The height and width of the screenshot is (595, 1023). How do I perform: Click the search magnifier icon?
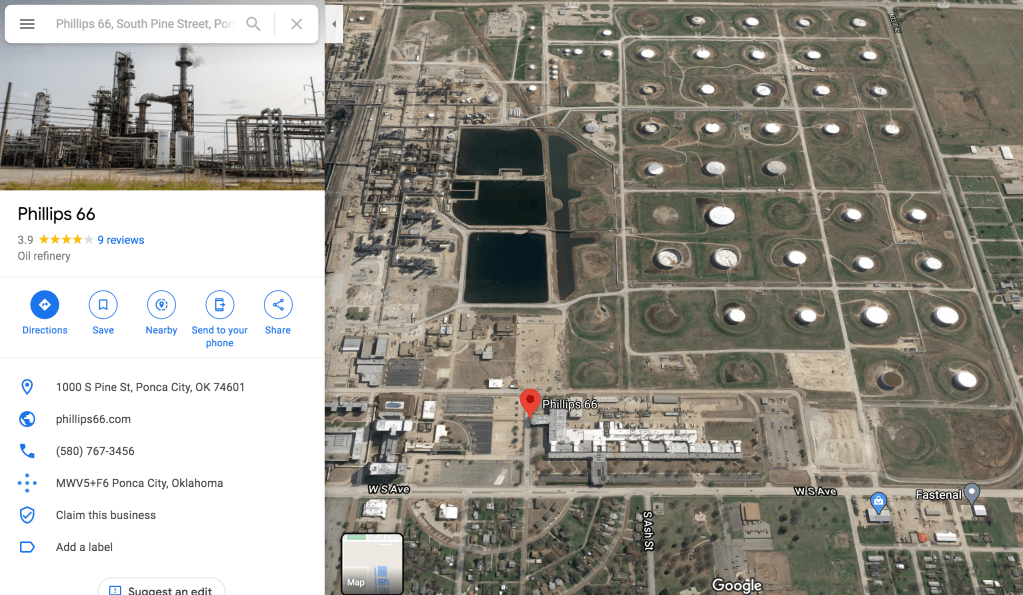click(254, 24)
